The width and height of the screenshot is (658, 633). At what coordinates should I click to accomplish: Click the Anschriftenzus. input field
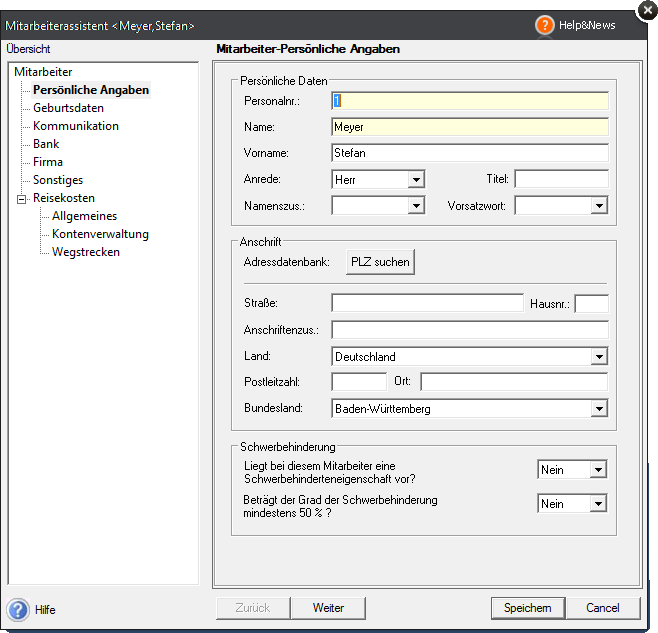click(x=470, y=330)
